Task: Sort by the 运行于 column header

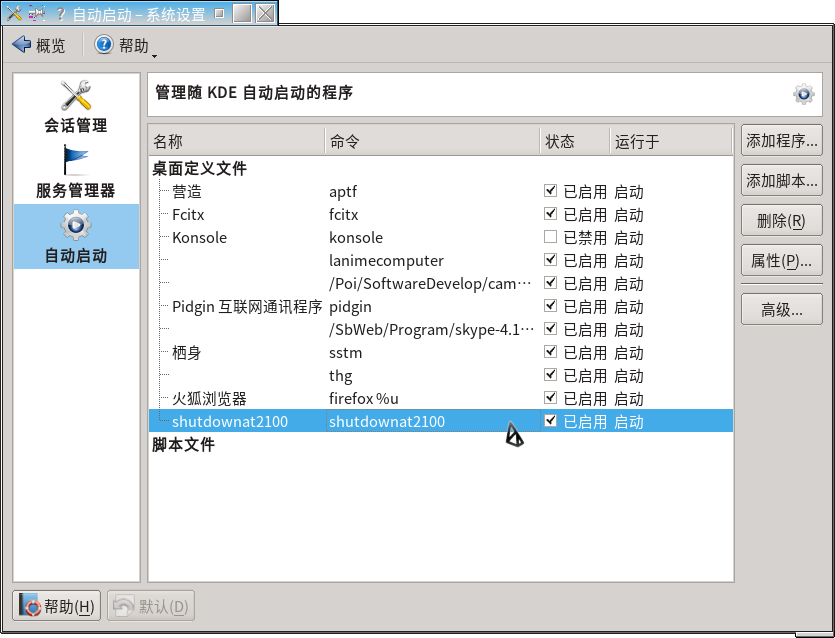Action: 671,141
